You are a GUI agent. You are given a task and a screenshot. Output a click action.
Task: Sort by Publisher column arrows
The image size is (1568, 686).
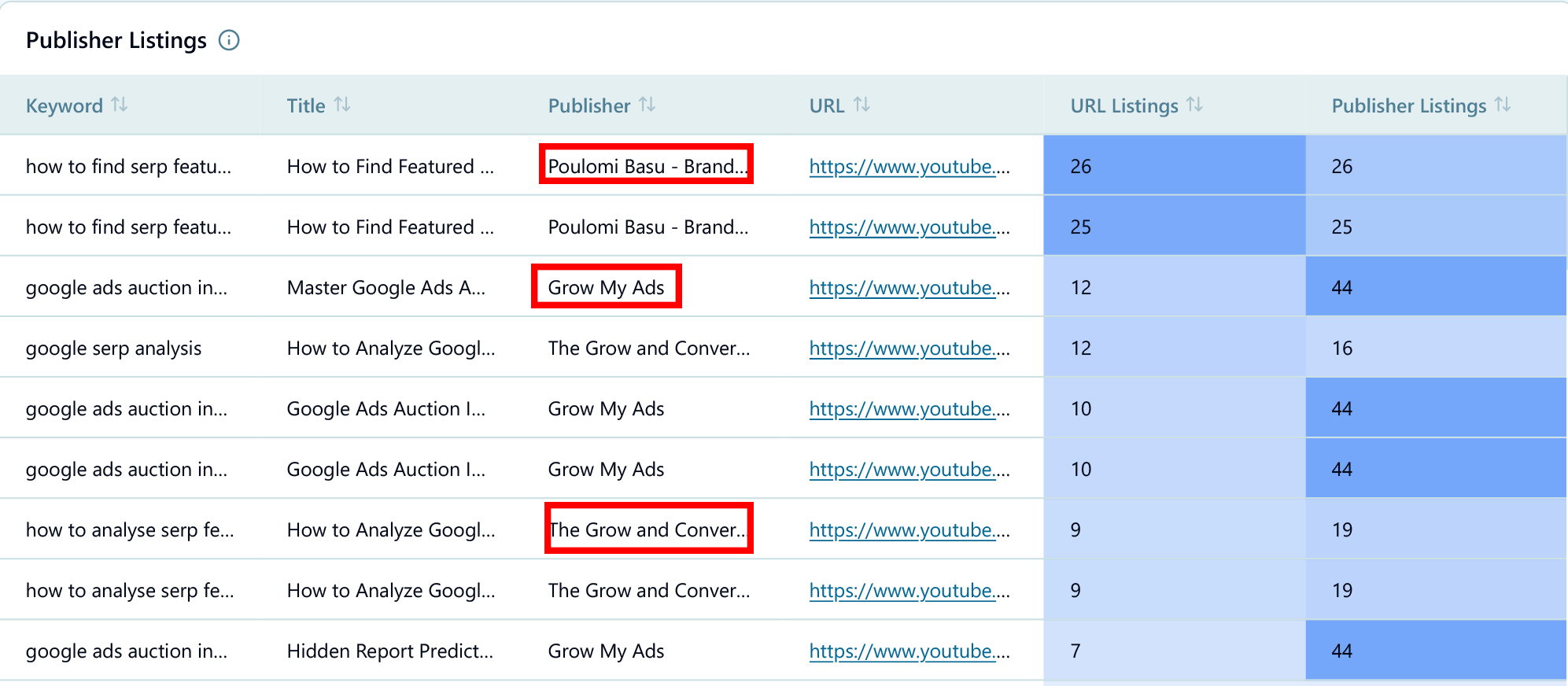647,105
